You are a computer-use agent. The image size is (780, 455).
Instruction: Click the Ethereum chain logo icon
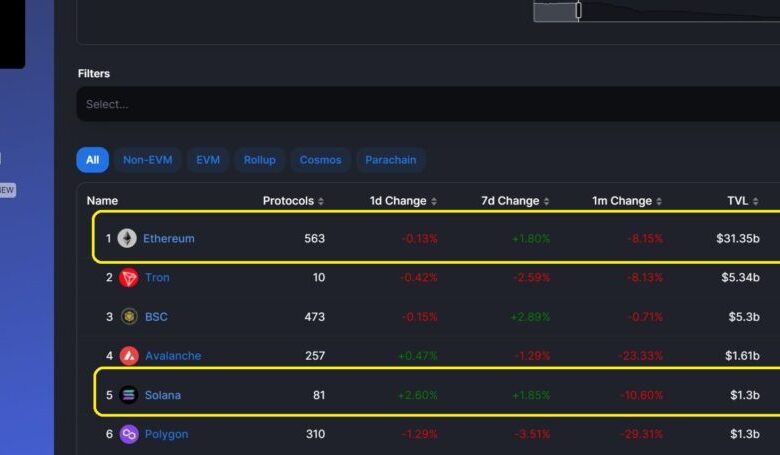(x=127, y=238)
